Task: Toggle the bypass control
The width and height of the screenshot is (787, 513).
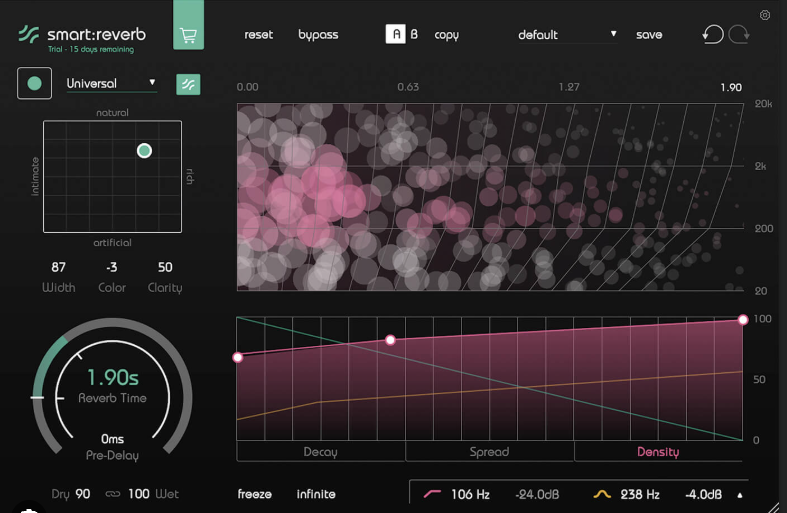Action: point(318,35)
